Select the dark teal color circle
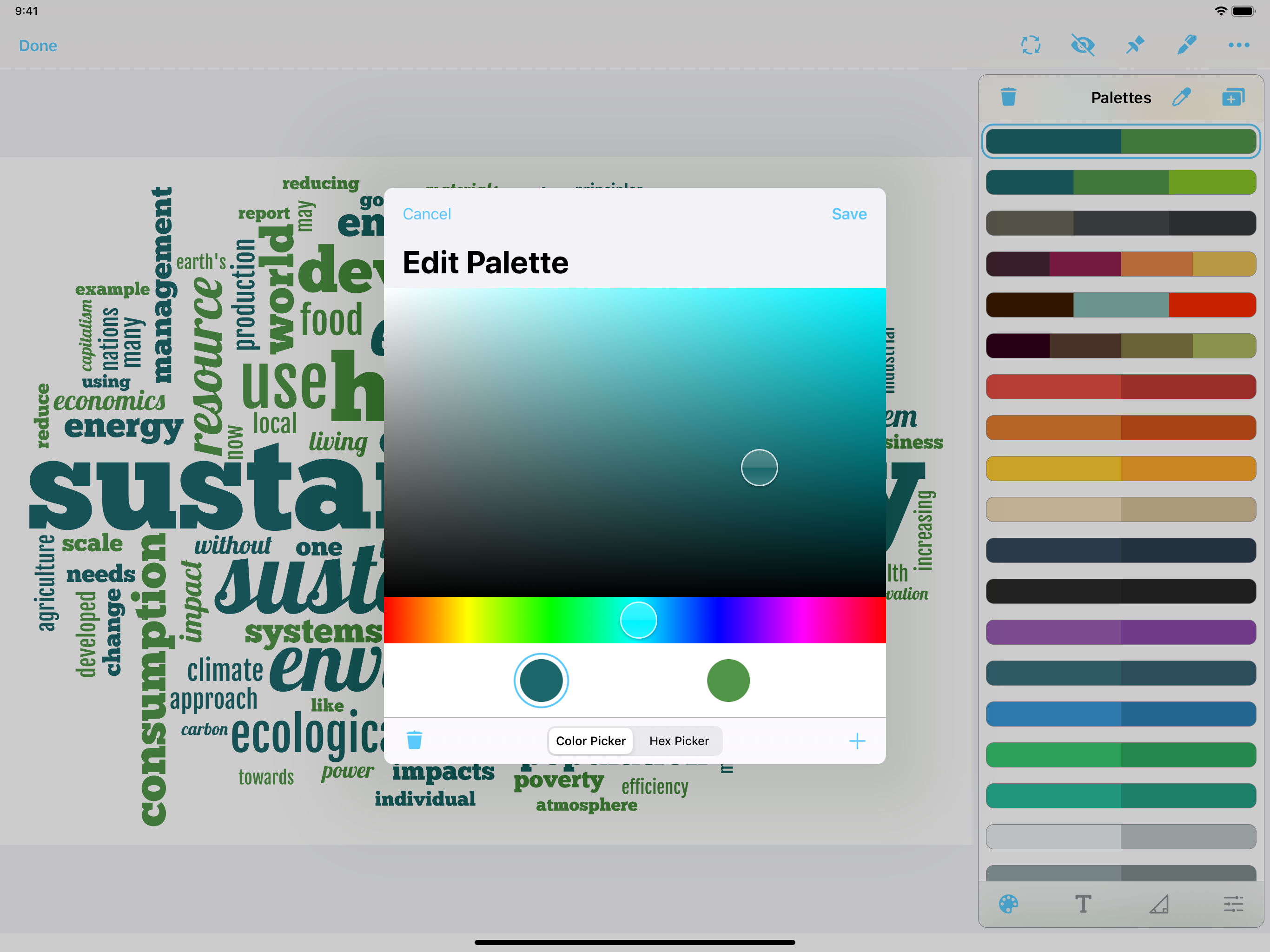This screenshot has height=952, width=1270. pos(541,681)
